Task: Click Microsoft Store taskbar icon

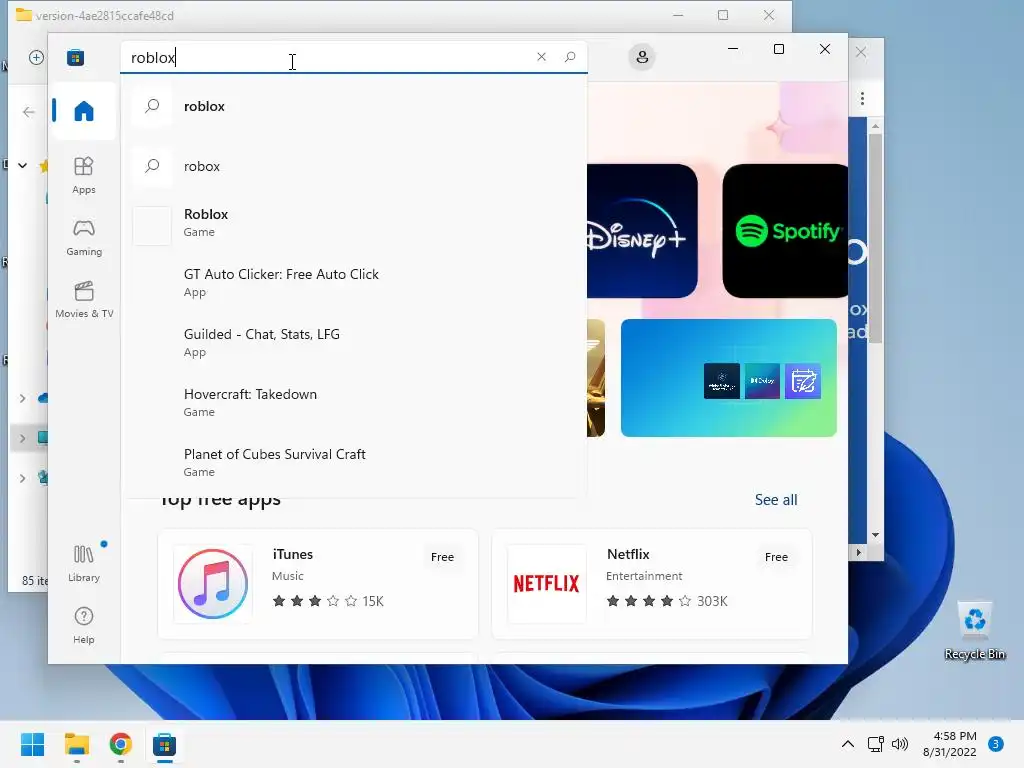Action: [165, 744]
